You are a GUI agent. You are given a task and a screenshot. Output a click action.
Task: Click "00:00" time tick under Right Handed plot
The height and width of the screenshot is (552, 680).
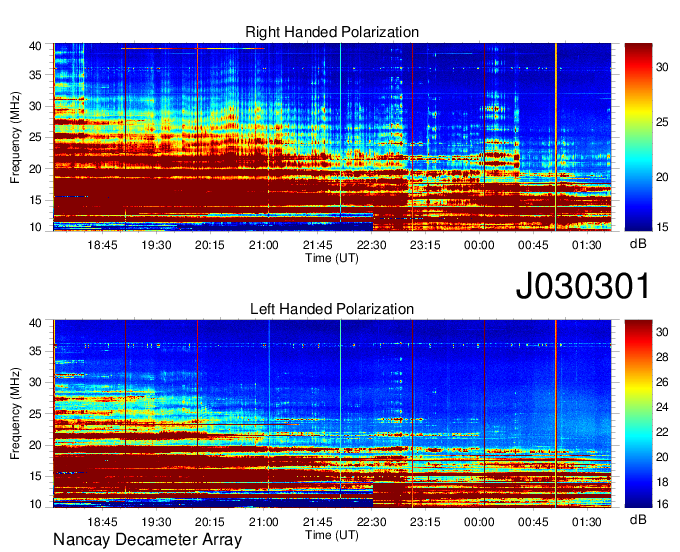479,245
